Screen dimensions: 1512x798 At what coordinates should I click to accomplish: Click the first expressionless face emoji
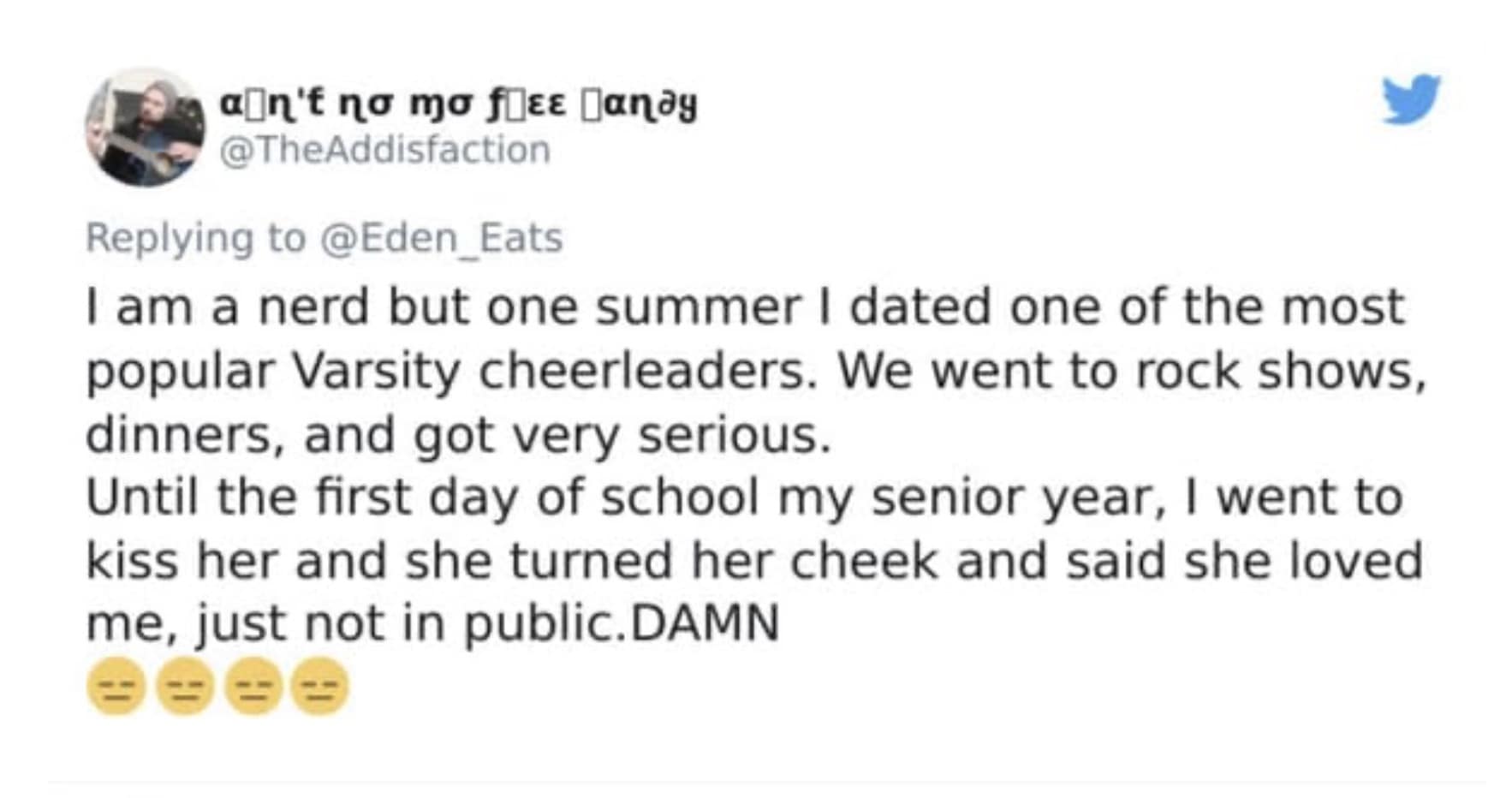pos(117,686)
